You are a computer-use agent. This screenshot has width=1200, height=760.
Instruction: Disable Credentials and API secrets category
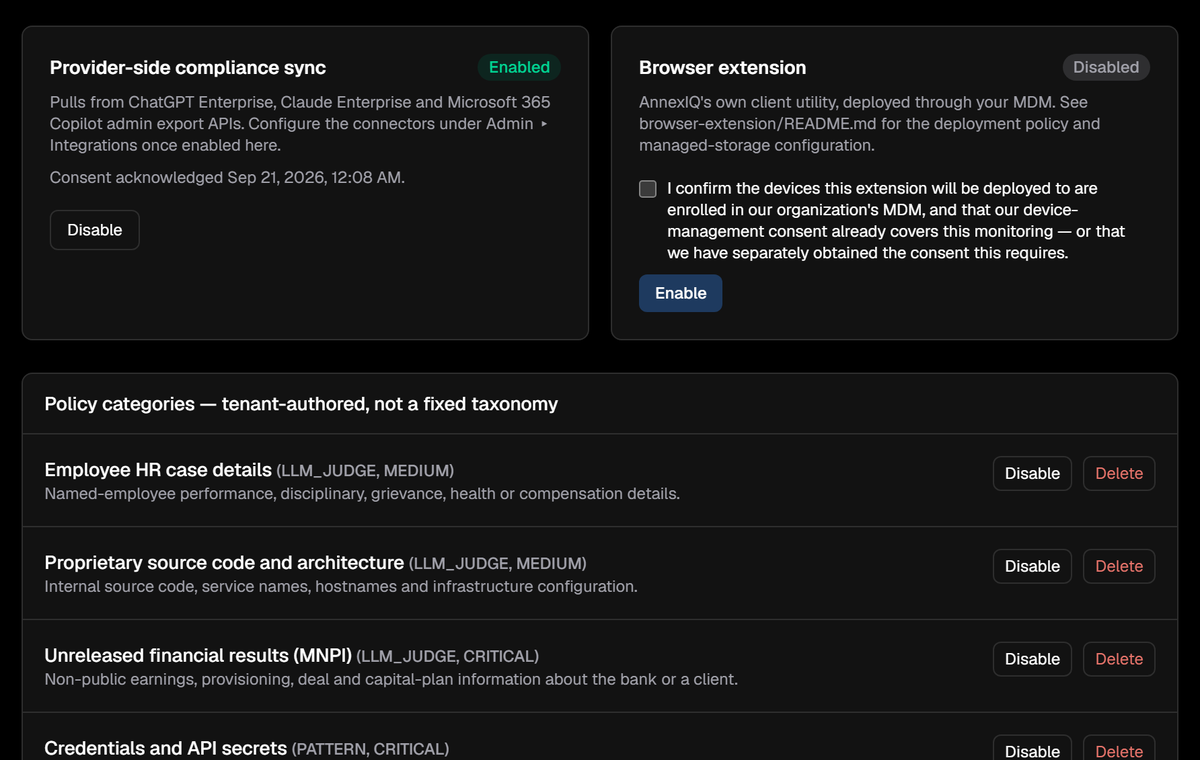(1032, 750)
